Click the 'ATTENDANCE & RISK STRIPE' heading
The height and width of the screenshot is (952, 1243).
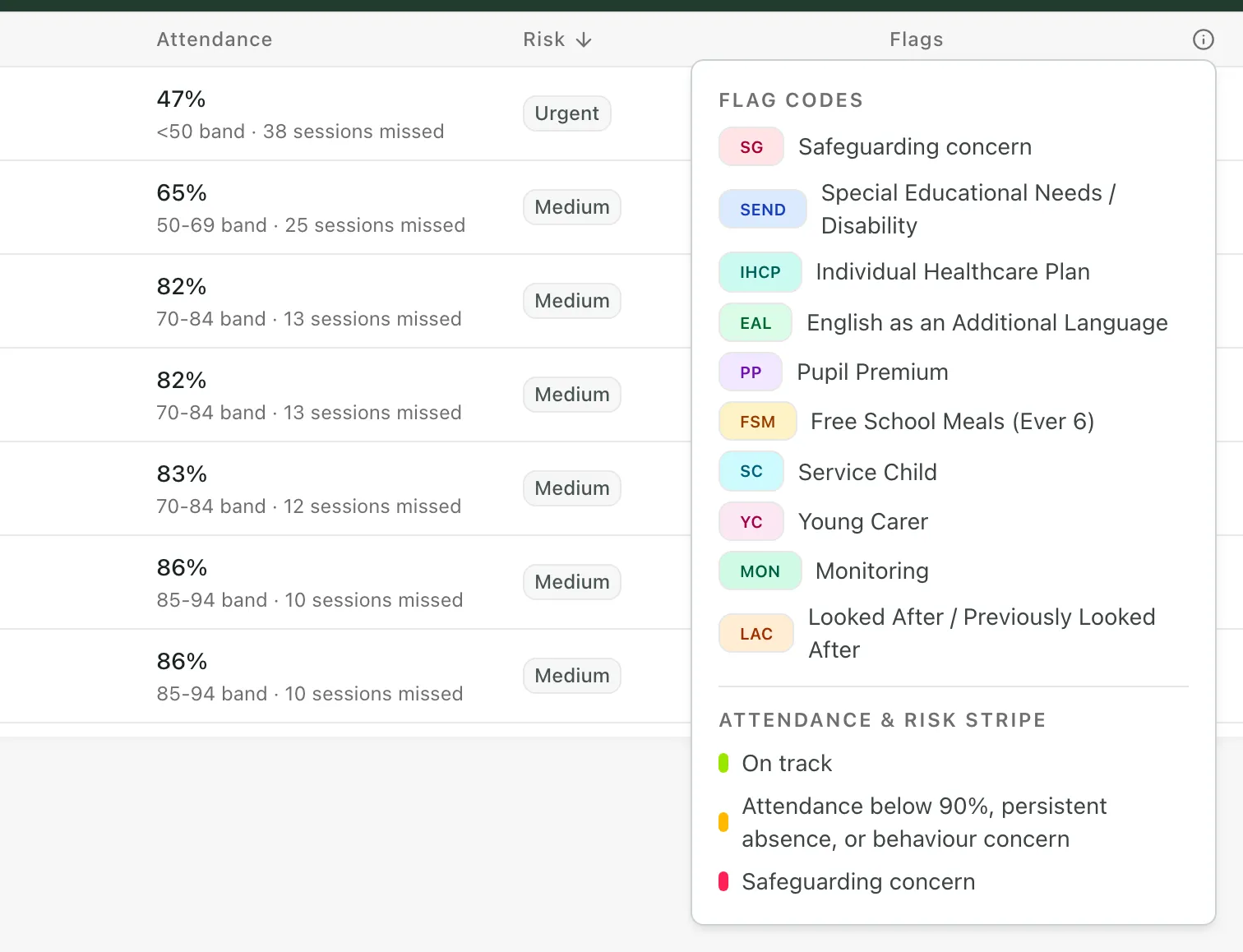[x=882, y=720]
